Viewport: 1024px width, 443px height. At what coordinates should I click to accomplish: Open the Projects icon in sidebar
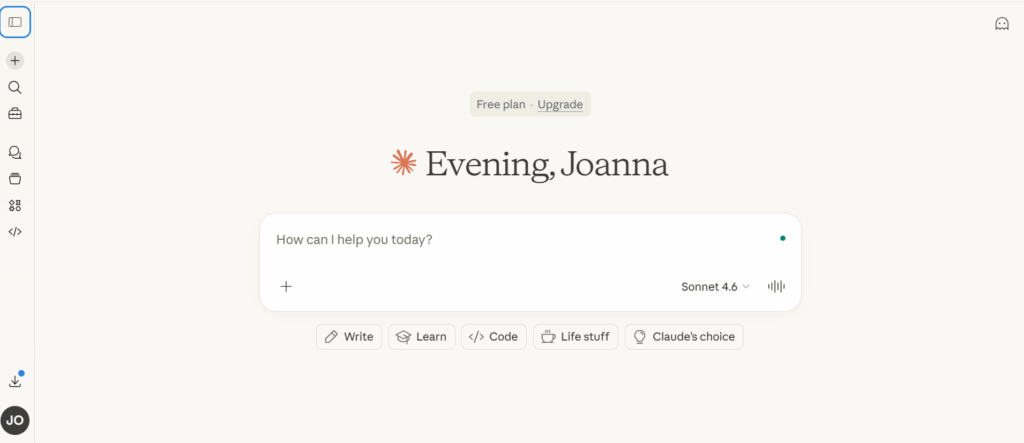coord(15,179)
